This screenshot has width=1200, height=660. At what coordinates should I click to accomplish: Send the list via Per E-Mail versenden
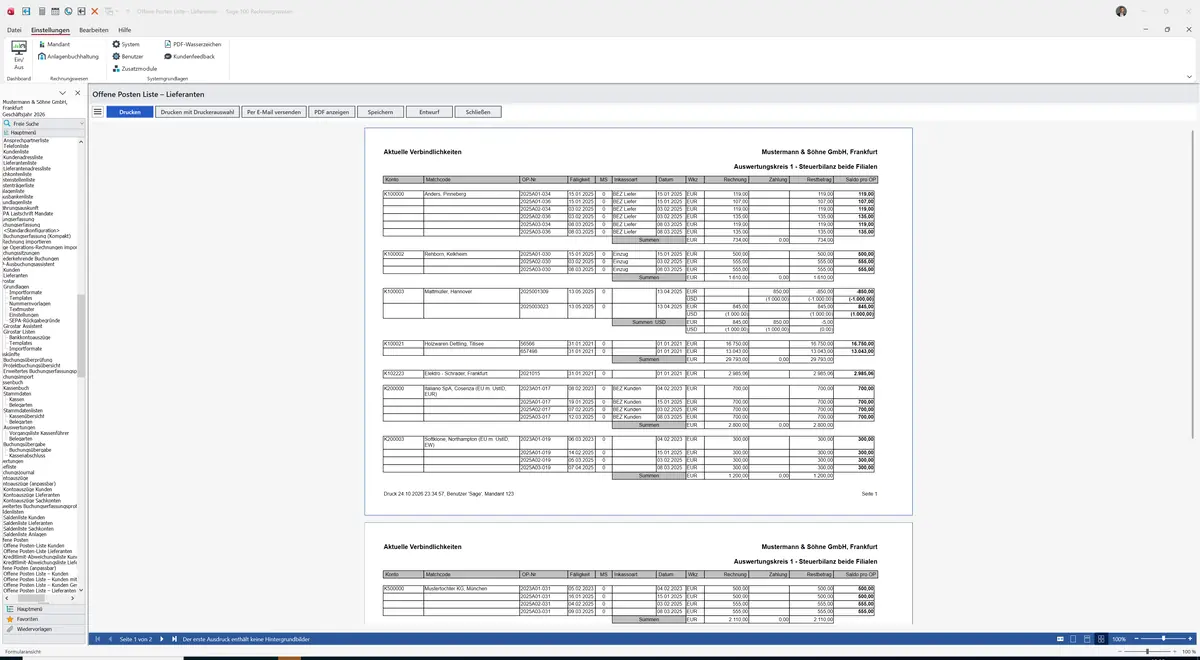[x=274, y=112]
